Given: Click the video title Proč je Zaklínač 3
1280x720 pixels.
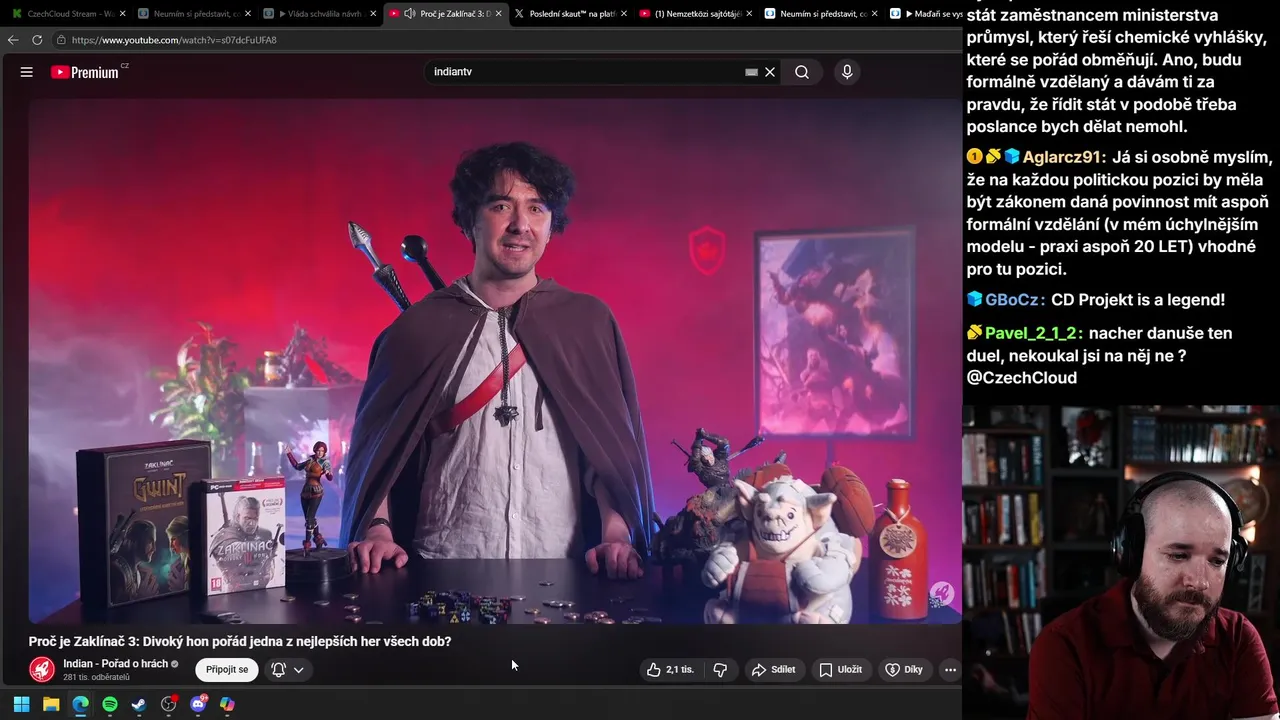Looking at the screenshot, I should point(240,641).
